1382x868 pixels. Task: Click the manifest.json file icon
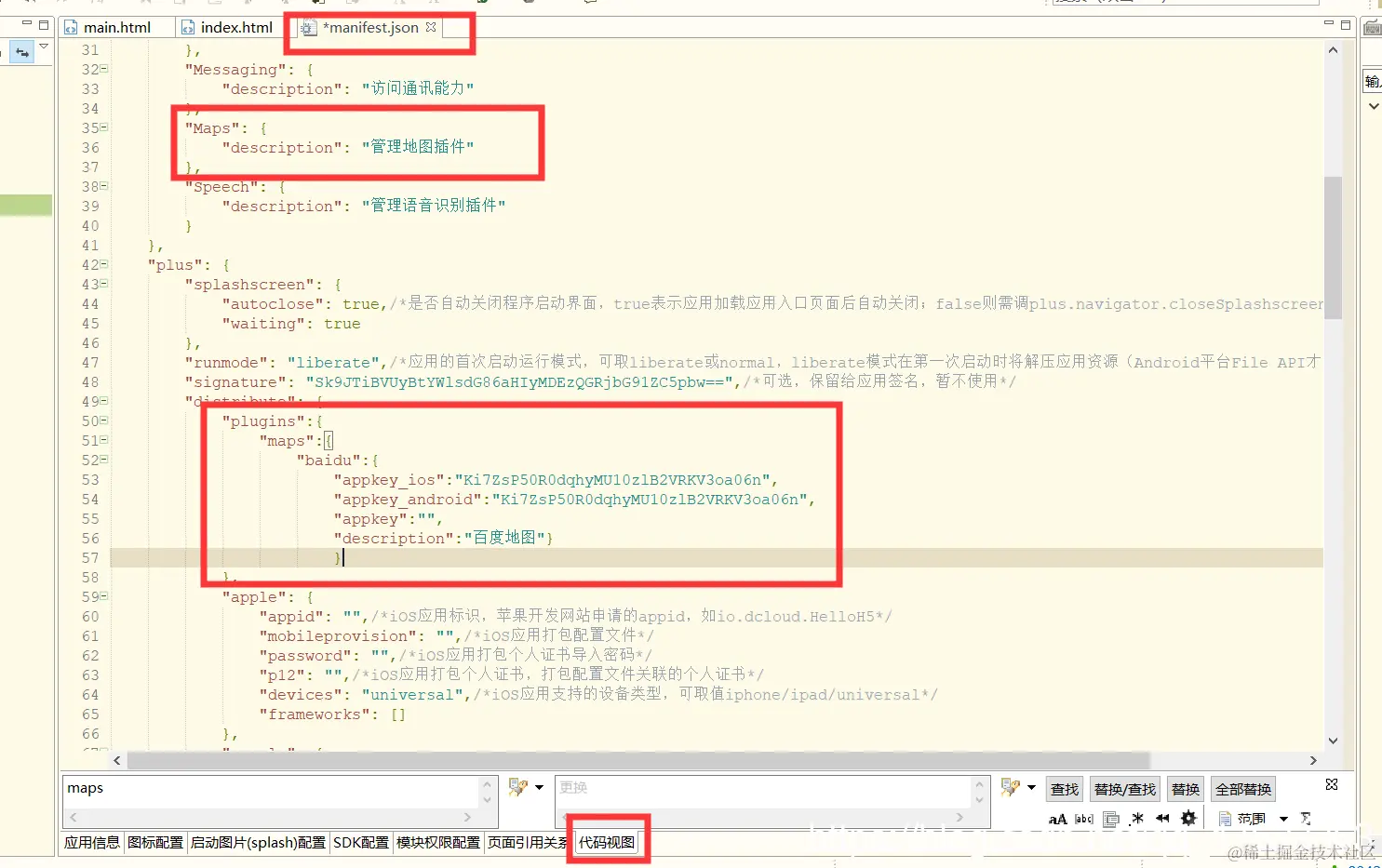tap(309, 28)
